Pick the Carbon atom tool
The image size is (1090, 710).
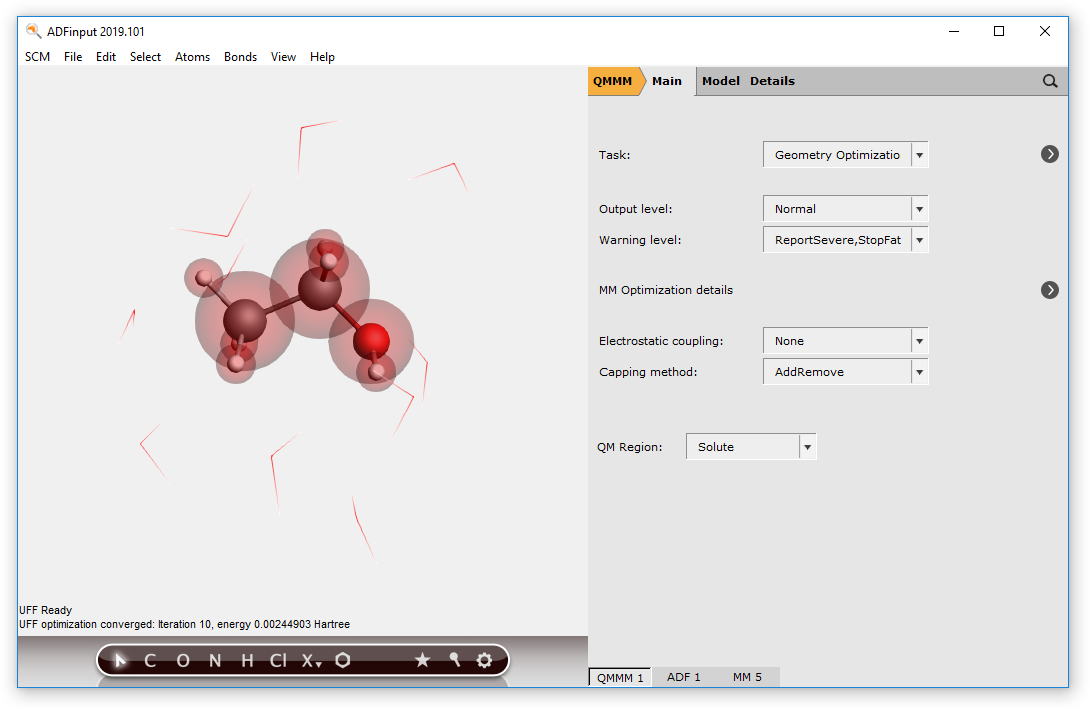pos(150,660)
